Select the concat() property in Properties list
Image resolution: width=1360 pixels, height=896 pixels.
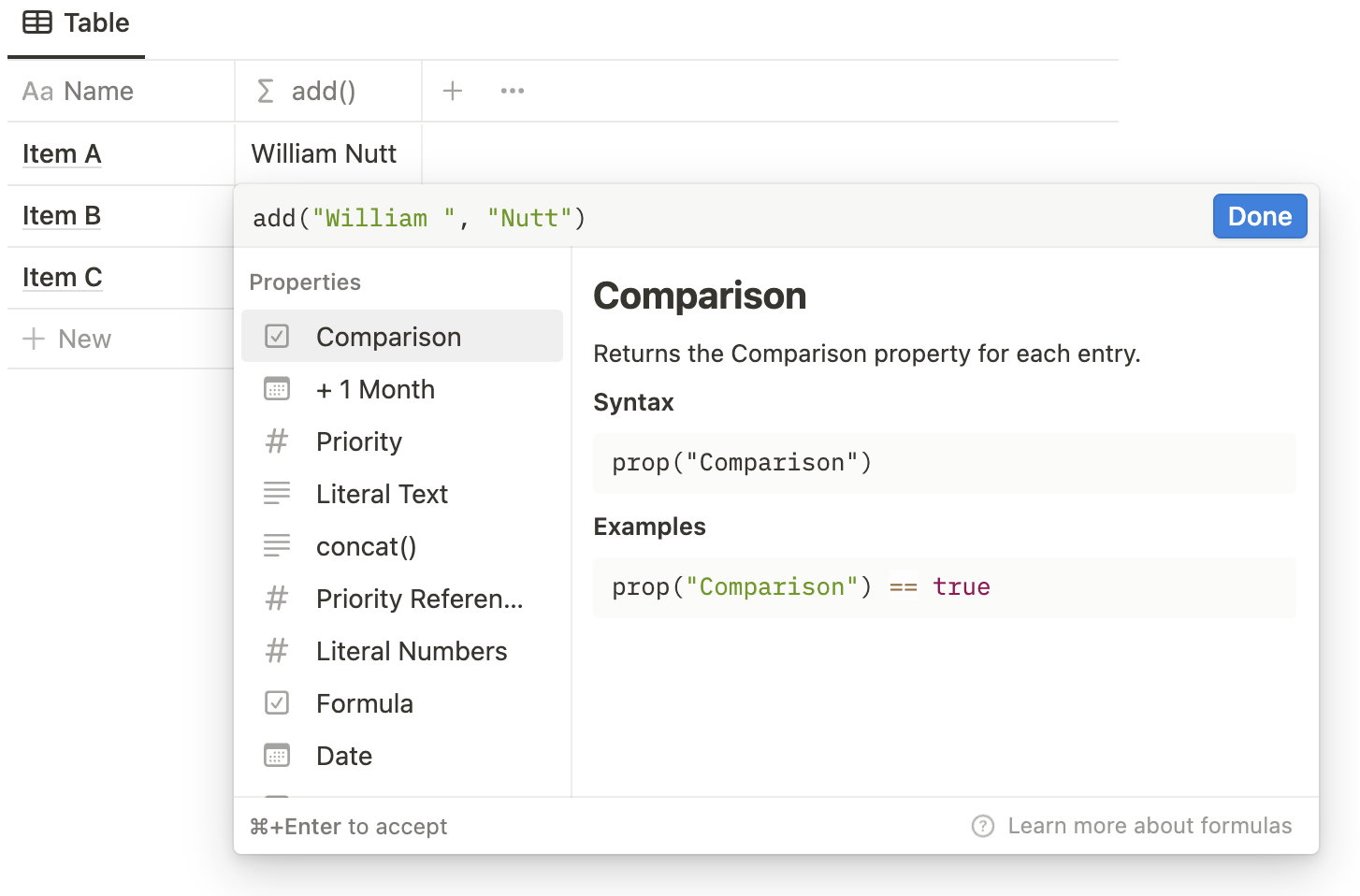click(x=367, y=545)
